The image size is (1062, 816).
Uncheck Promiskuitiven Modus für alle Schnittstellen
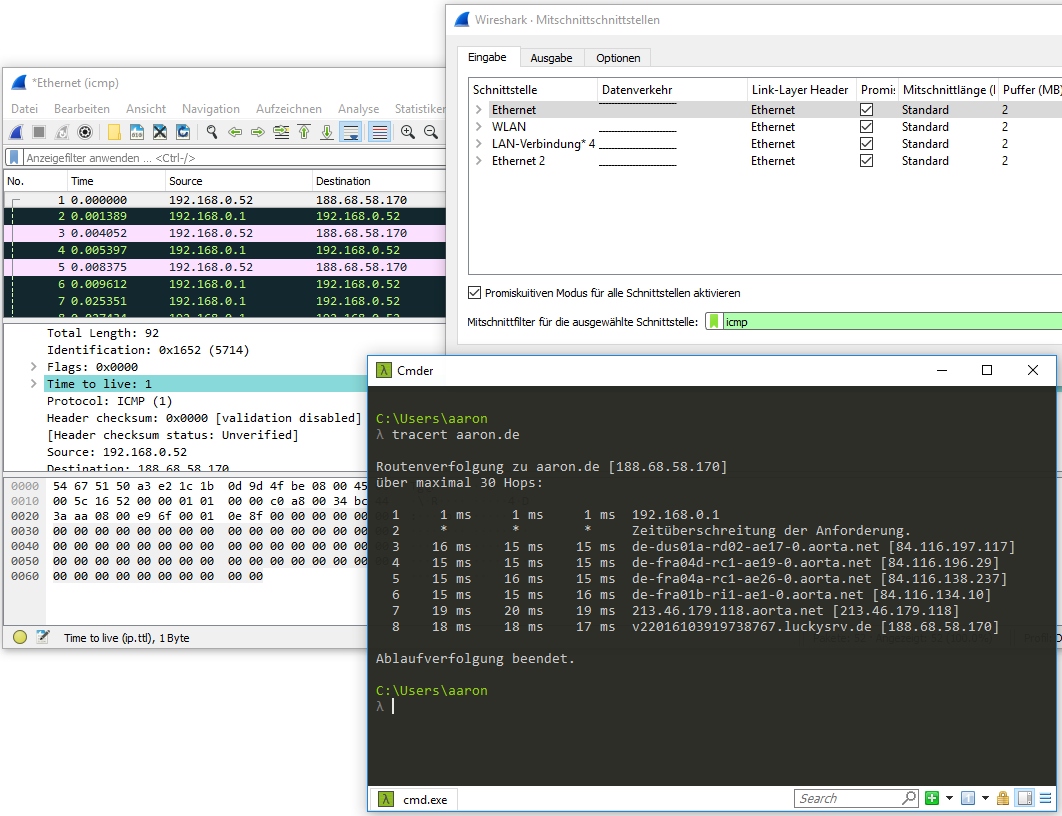(475, 293)
